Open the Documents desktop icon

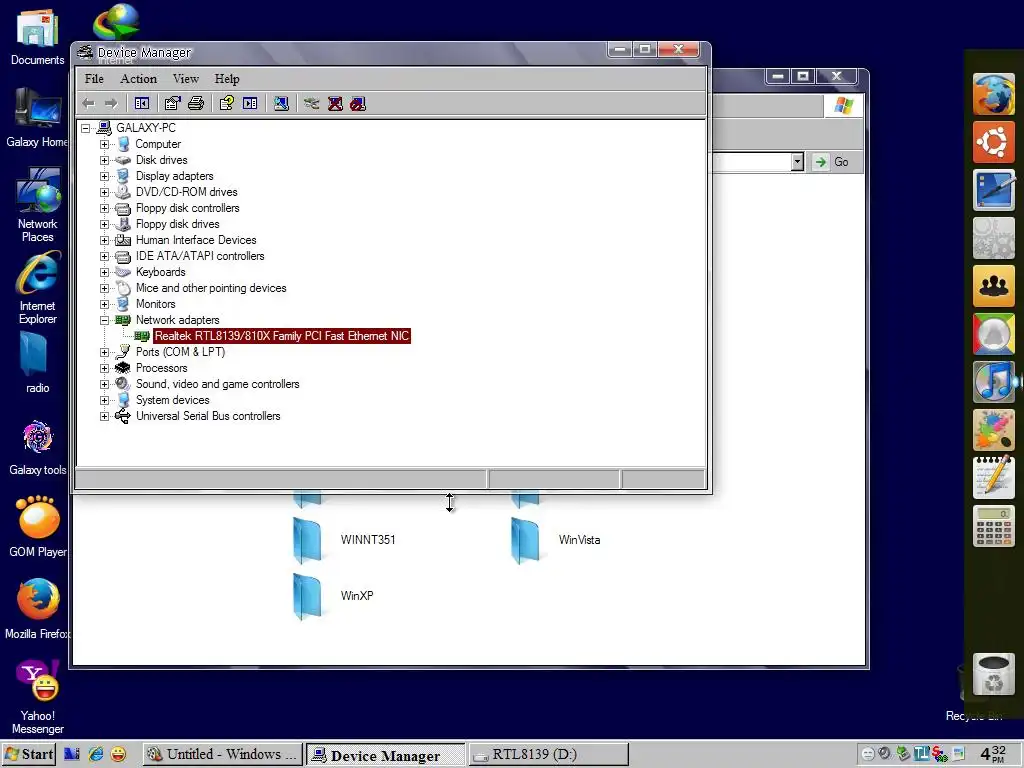pyautogui.click(x=37, y=38)
